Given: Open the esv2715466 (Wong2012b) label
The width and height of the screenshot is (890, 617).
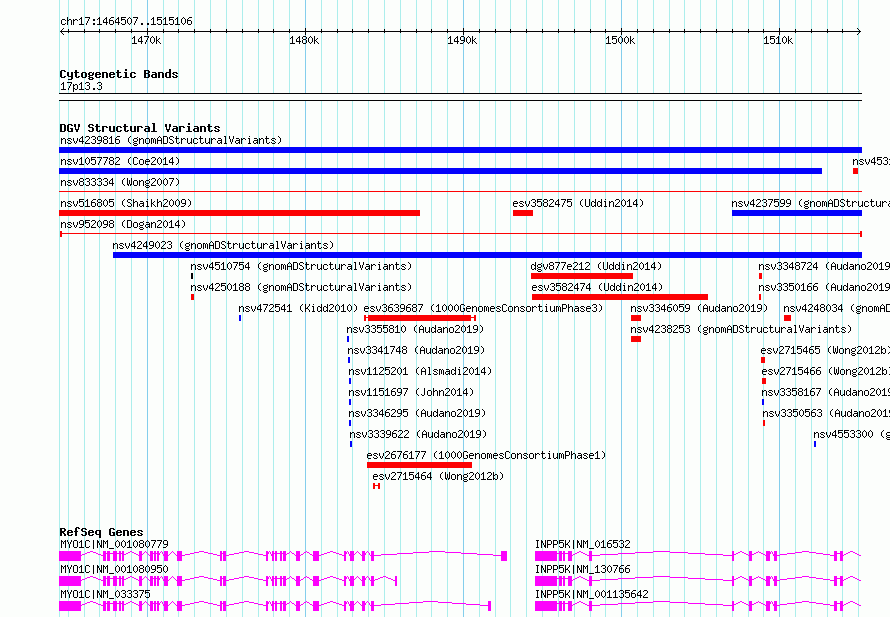Looking at the screenshot, I should (826, 371).
